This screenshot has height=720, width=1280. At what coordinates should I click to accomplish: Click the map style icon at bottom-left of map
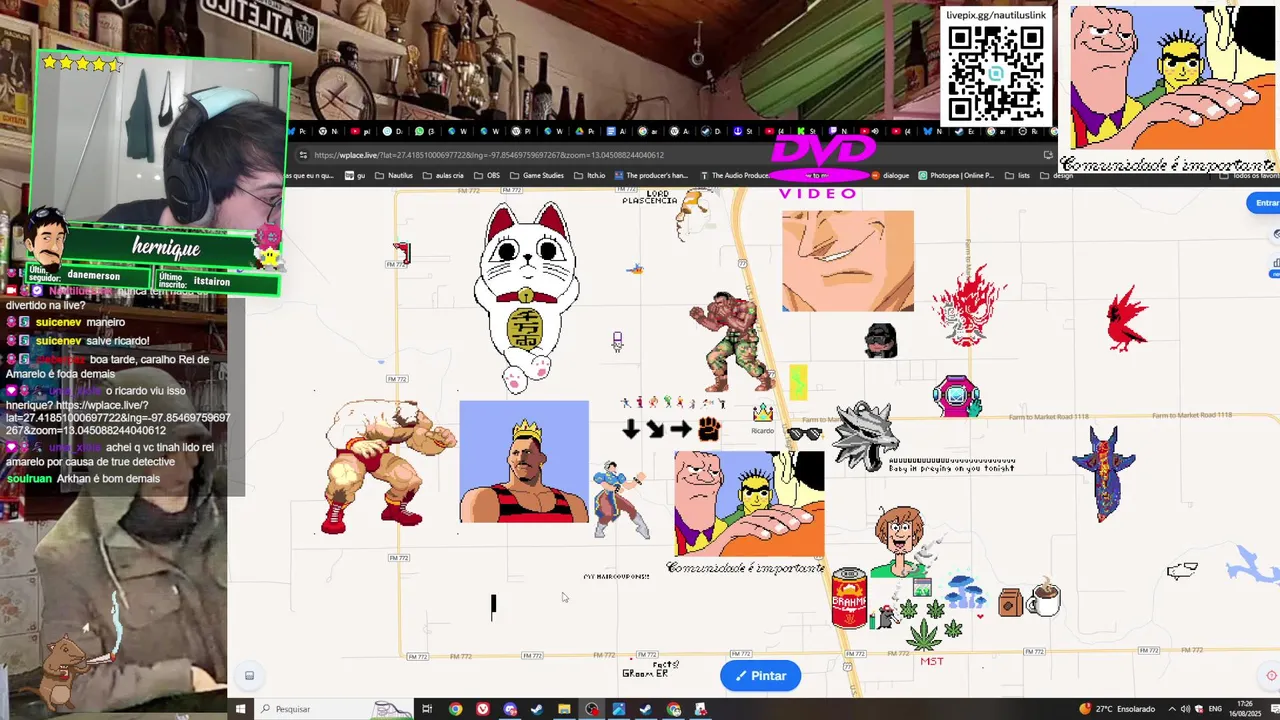(249, 676)
